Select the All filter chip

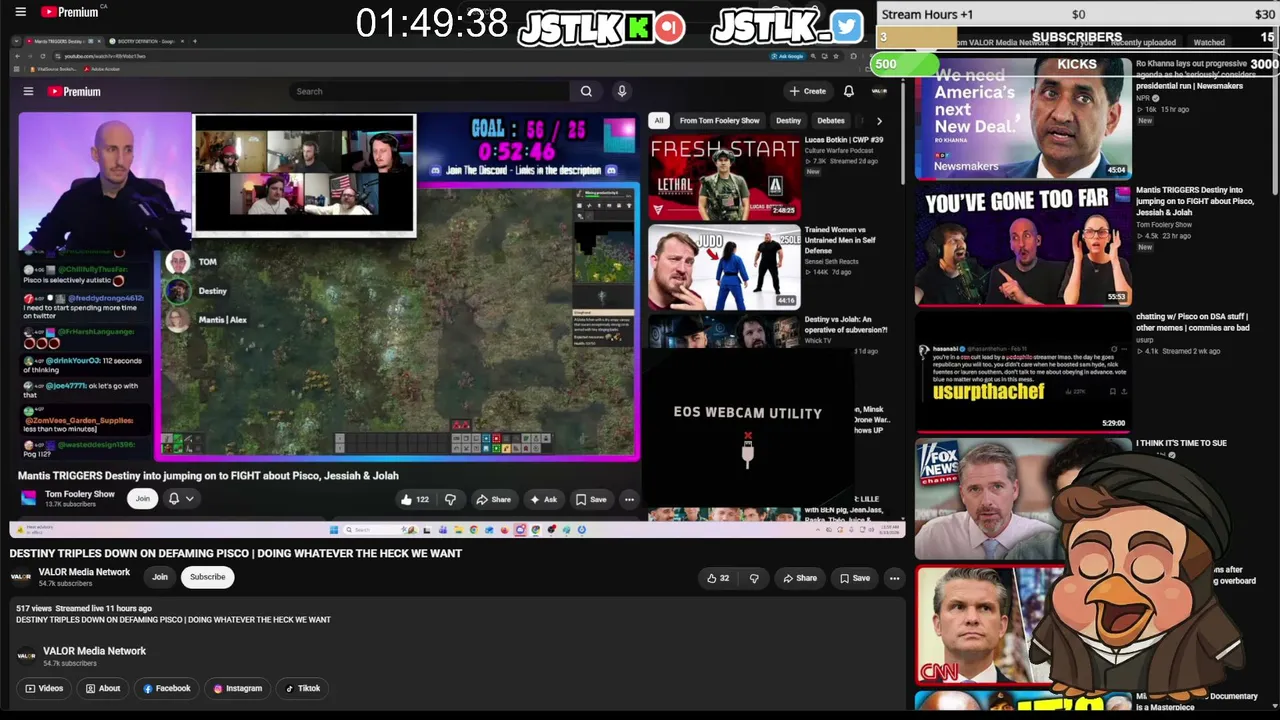[x=658, y=120]
